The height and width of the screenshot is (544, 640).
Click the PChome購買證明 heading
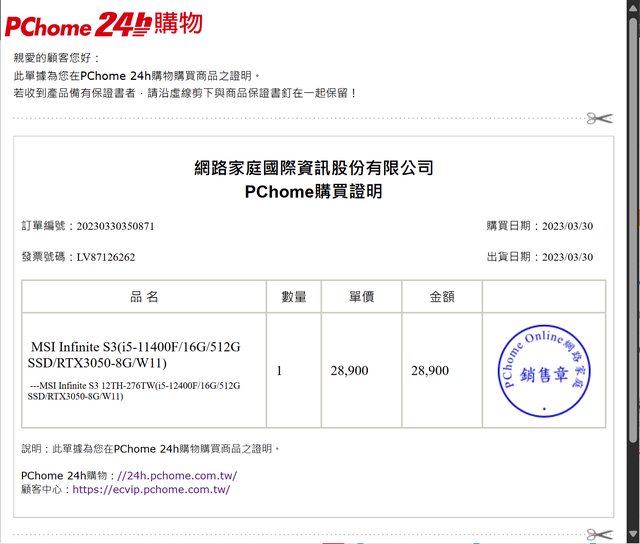[x=313, y=191]
